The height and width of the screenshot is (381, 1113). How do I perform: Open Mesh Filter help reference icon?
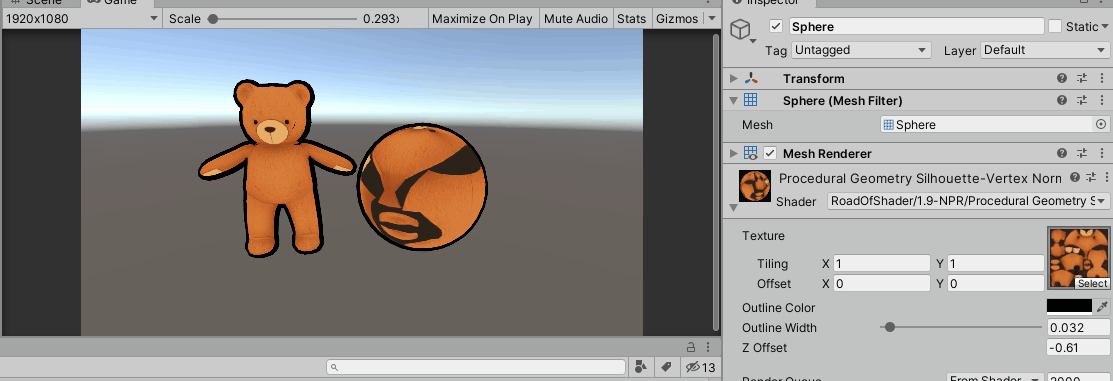[x=1062, y=101]
